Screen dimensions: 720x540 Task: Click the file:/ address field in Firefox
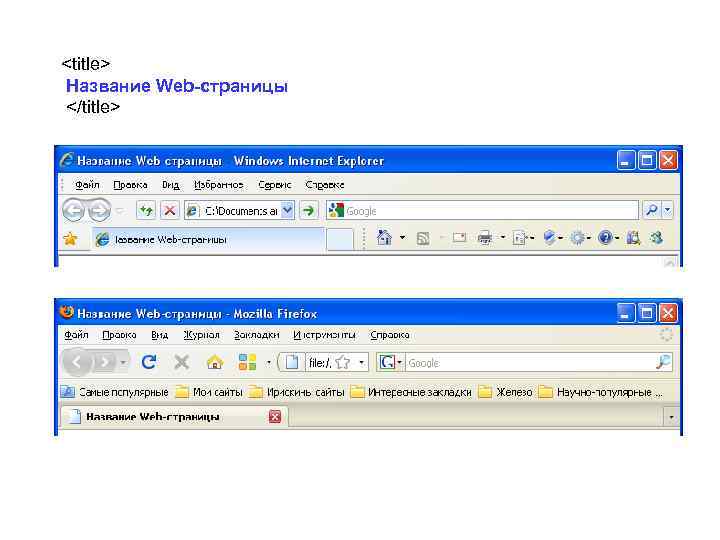pyautogui.click(x=320, y=363)
